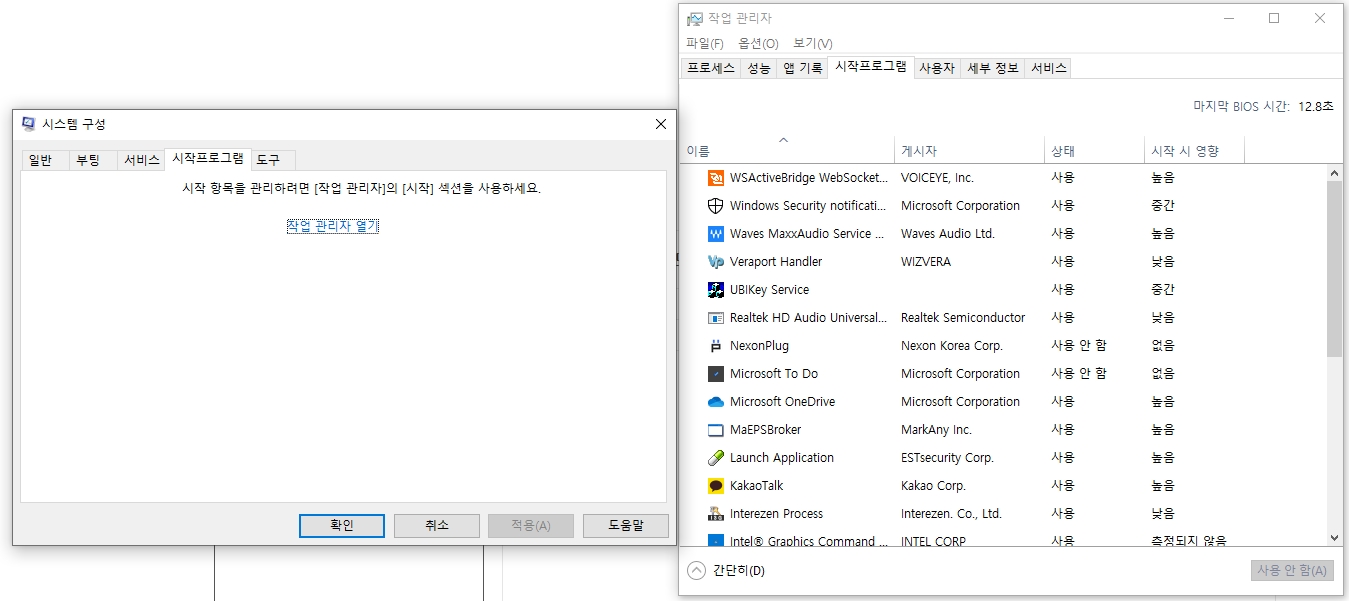This screenshot has height=601, width=1349.
Task: Click ESTsecurity Corp. publisher cell
Action: [947, 458]
